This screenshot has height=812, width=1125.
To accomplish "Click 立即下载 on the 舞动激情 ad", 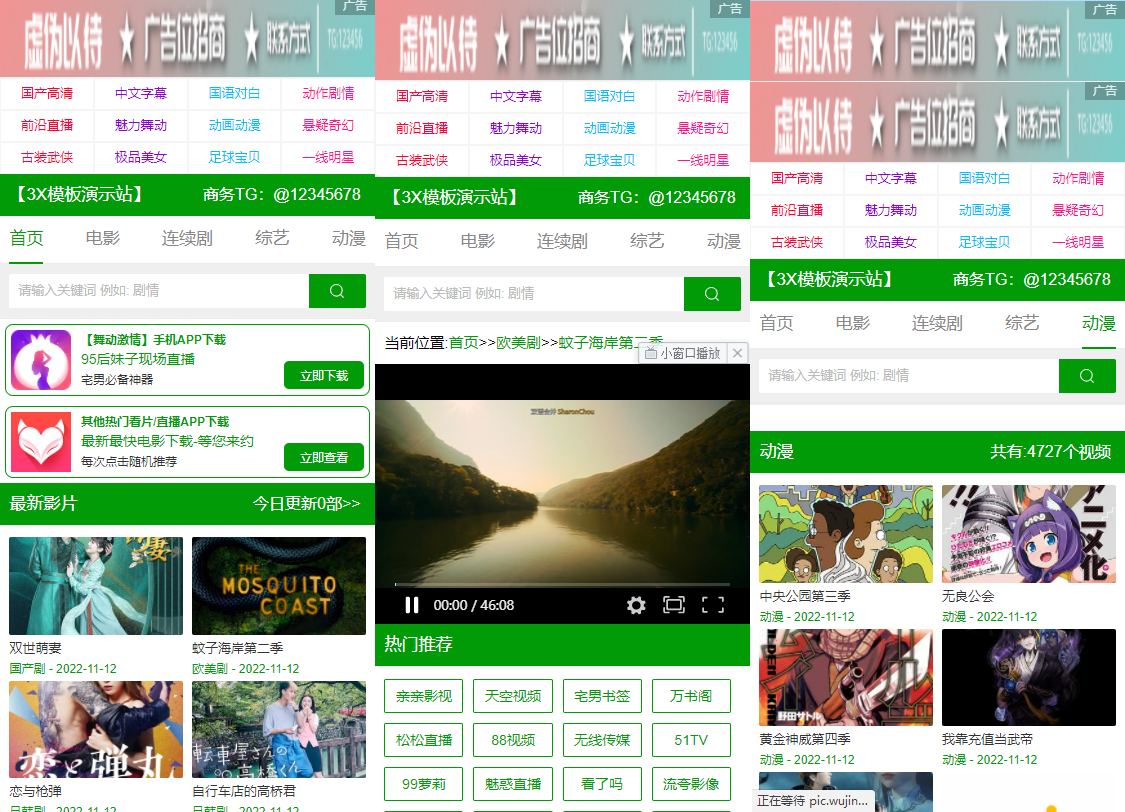I will 324,375.
